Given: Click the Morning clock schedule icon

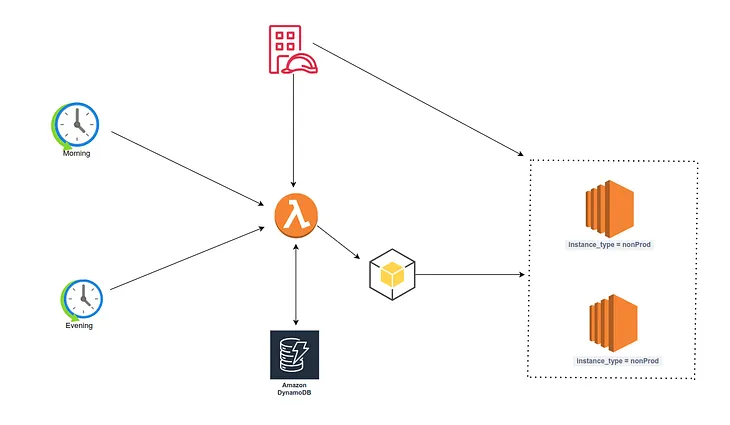Looking at the screenshot, I should tap(75, 125).
